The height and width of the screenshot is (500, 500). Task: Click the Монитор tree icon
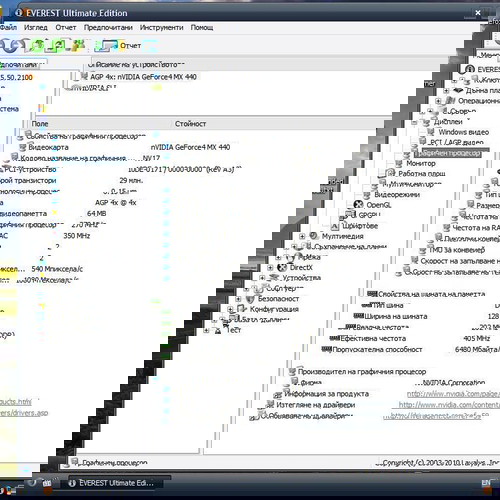coord(399,163)
